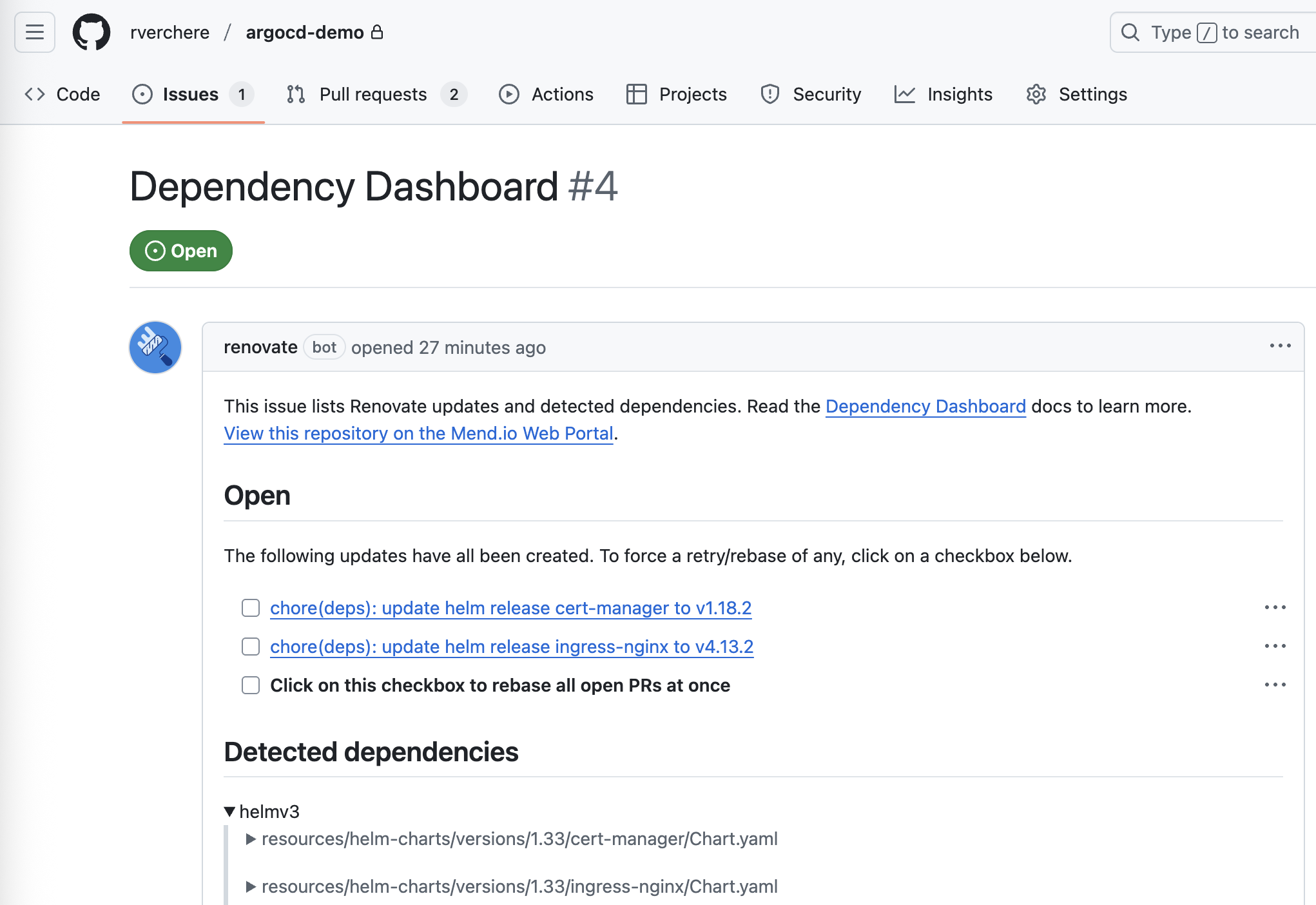Image resolution: width=1316 pixels, height=905 pixels.
Task: Click the renovate bot avatar
Action: point(155,347)
